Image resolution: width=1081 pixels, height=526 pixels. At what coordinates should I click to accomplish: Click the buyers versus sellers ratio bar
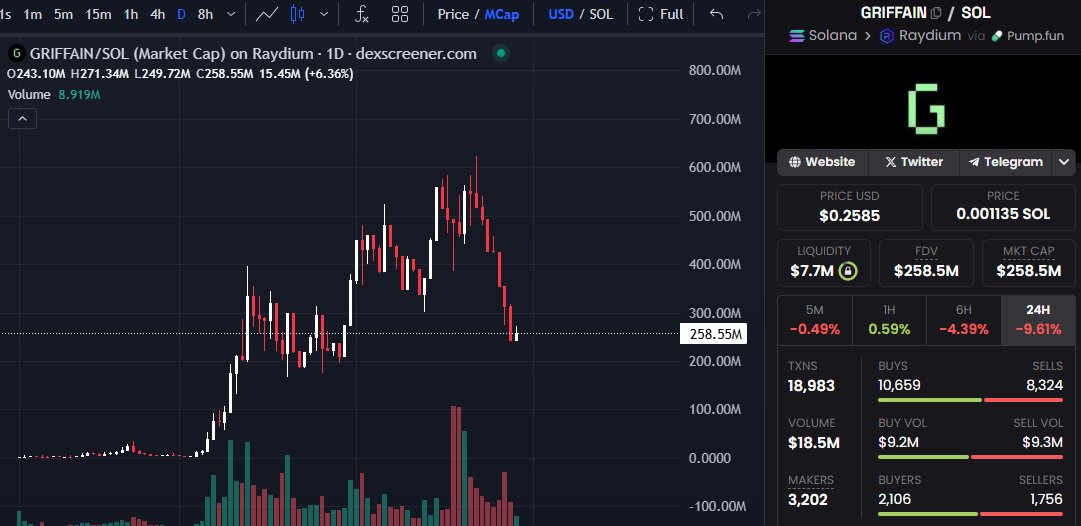971,514
